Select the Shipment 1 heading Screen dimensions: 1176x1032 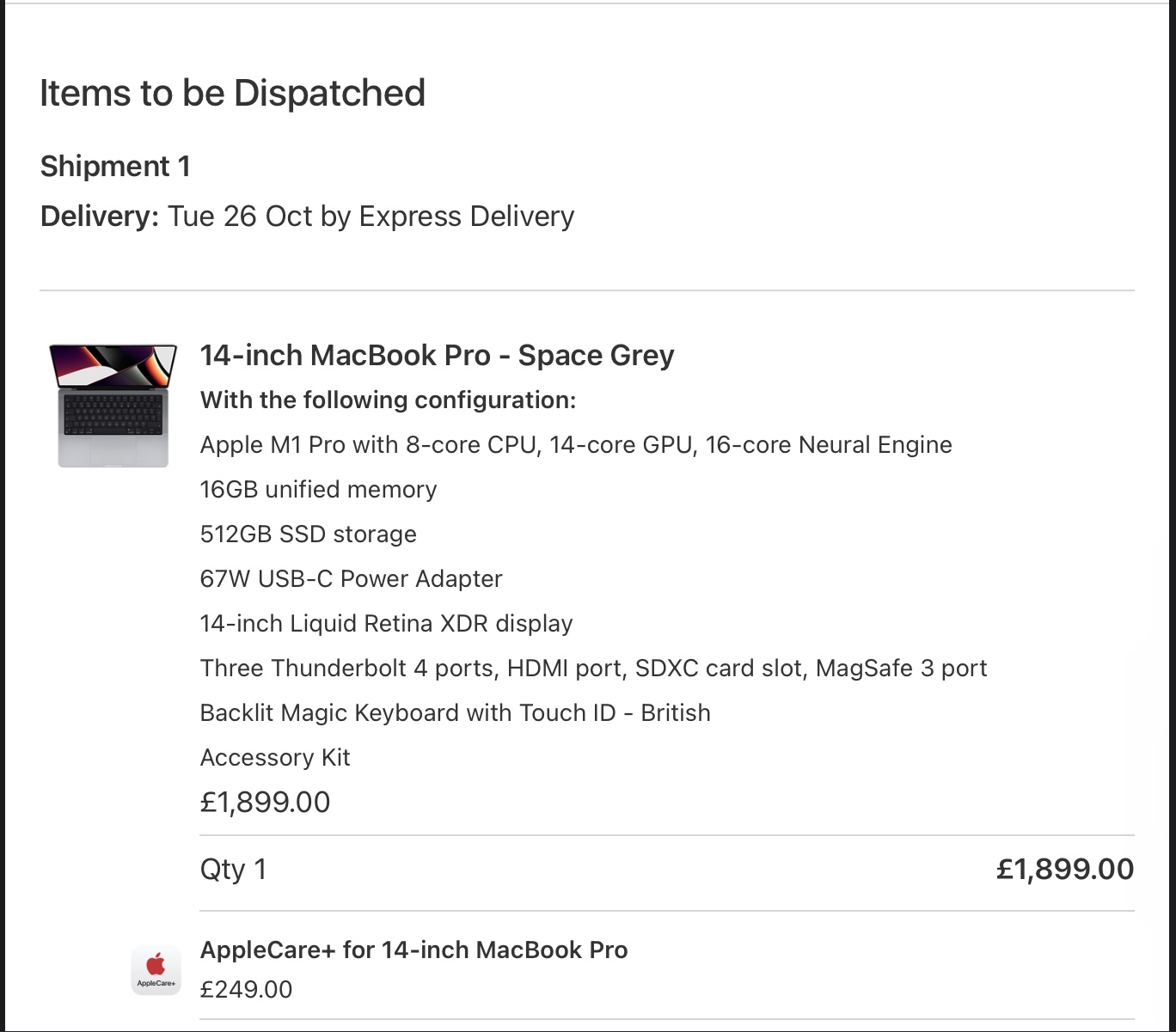pos(115,166)
